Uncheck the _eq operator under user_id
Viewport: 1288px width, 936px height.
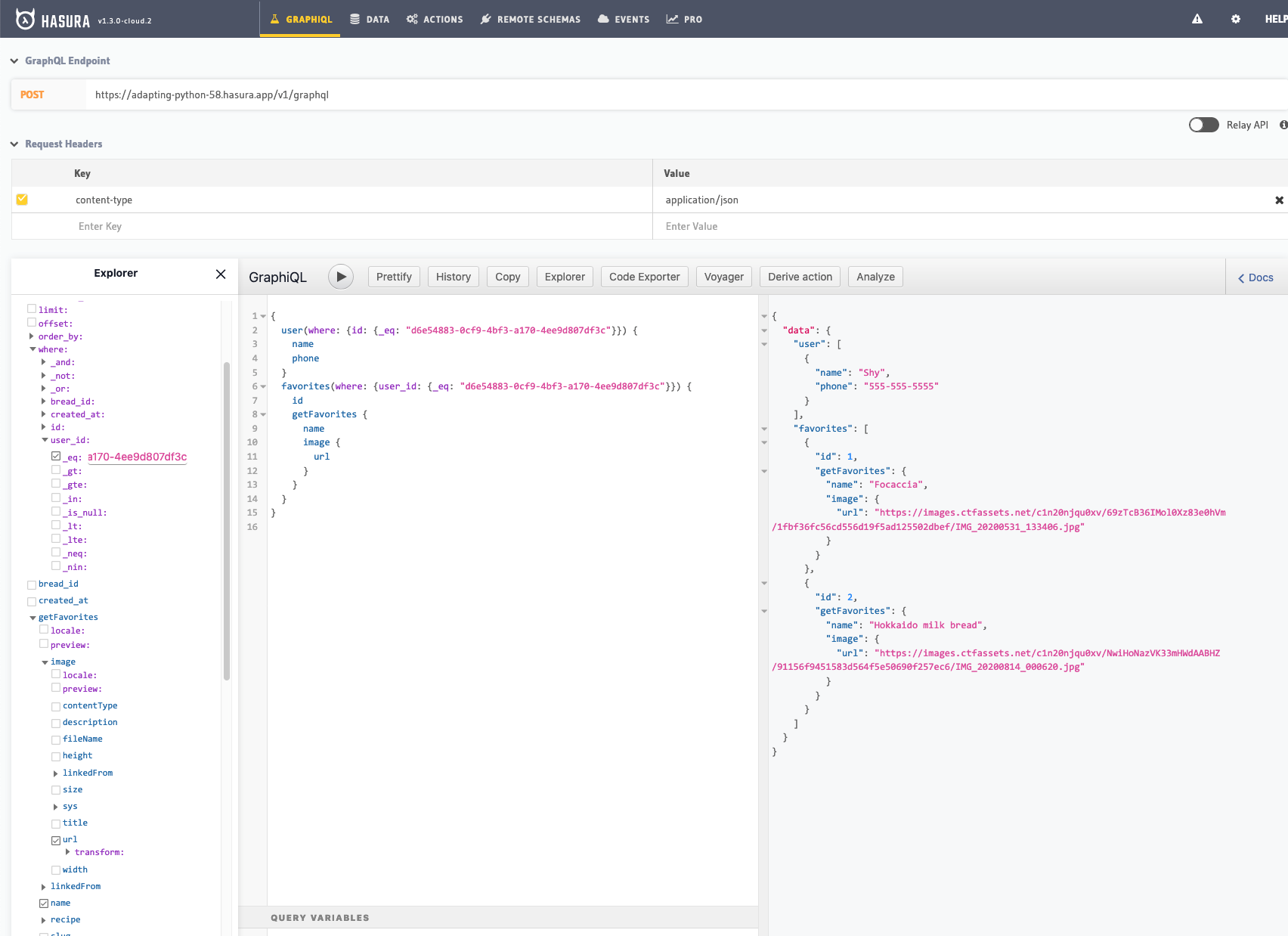point(56,456)
